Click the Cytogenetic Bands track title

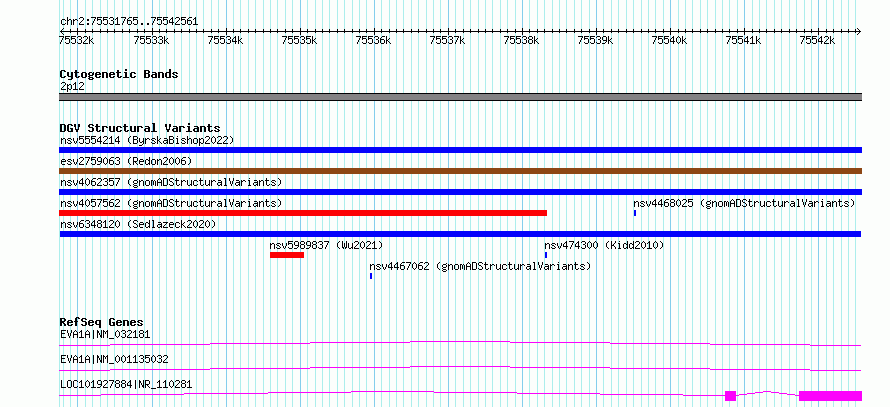(x=119, y=74)
